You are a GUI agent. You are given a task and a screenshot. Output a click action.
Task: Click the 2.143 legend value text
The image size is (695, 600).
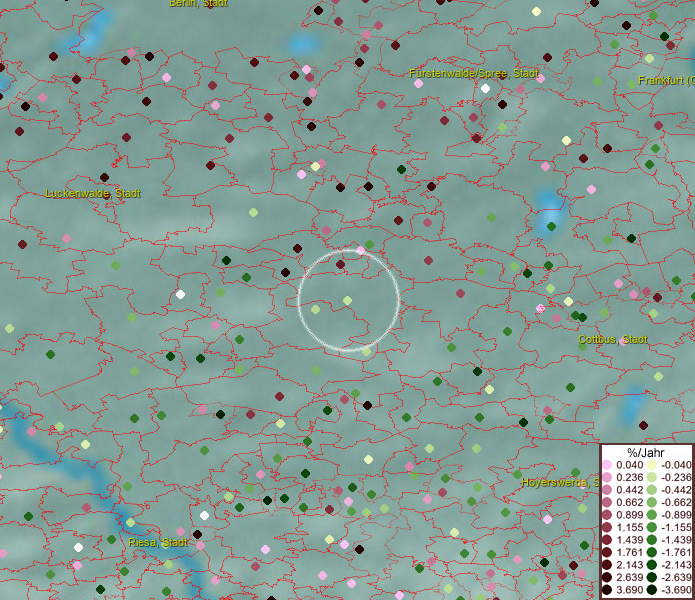coord(629,565)
